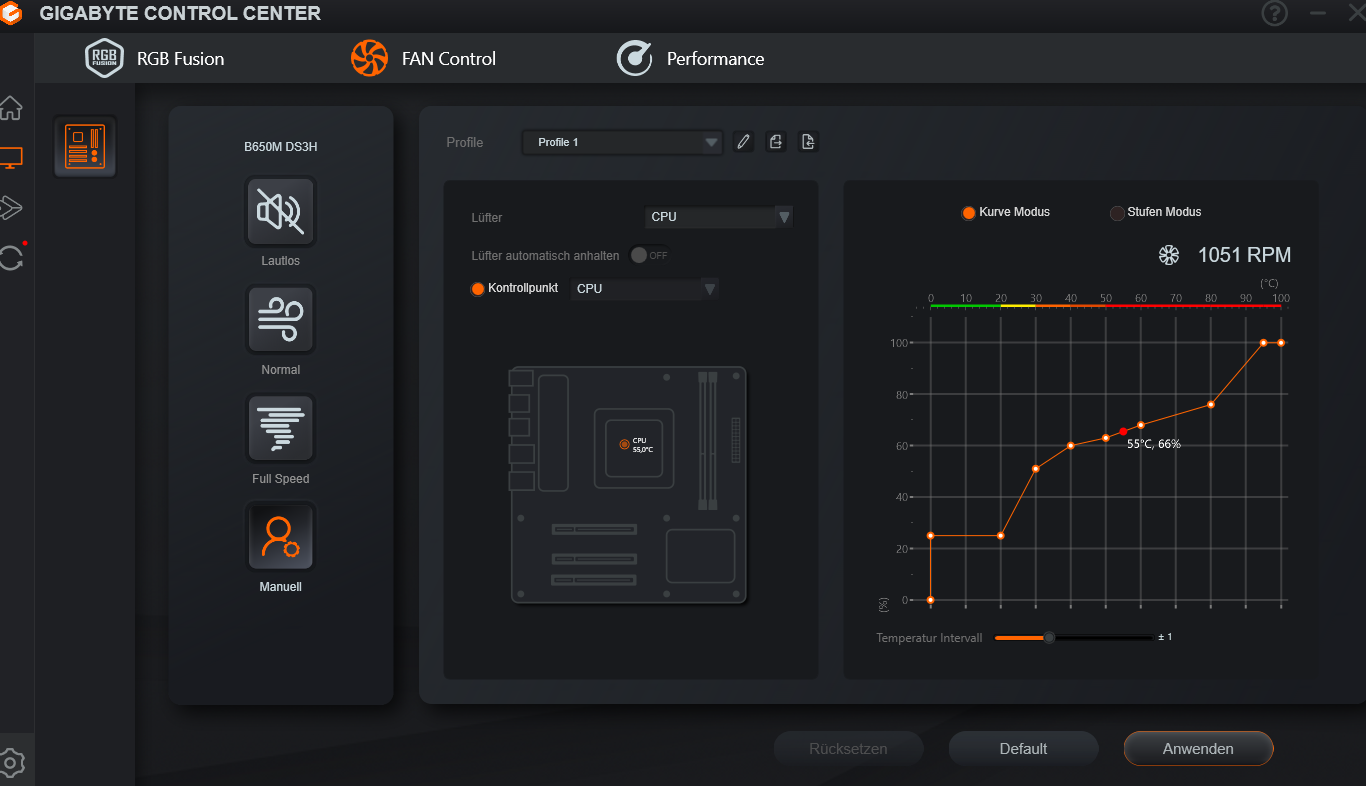1366x786 pixels.
Task: Click the 1051 RPM readout
Action: pyautogui.click(x=1244, y=256)
